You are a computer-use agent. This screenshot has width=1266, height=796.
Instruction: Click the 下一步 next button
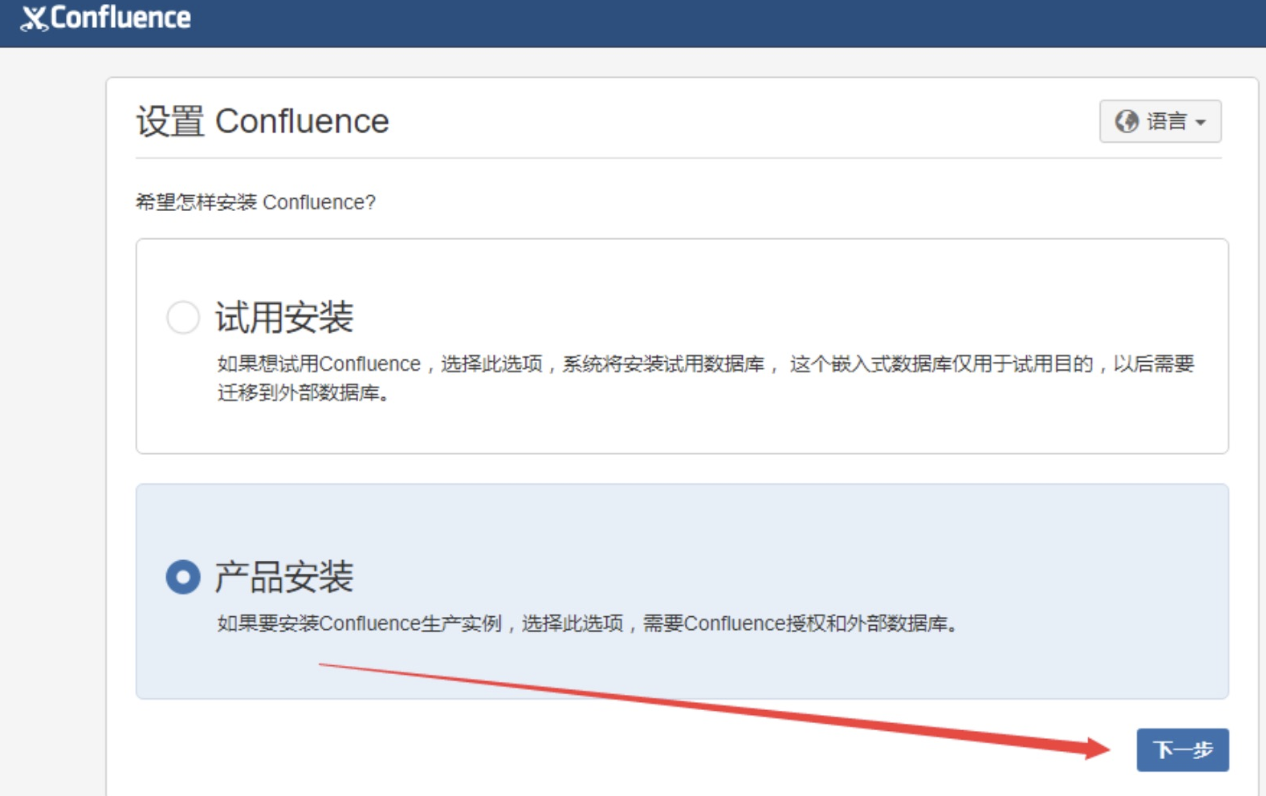point(1182,750)
